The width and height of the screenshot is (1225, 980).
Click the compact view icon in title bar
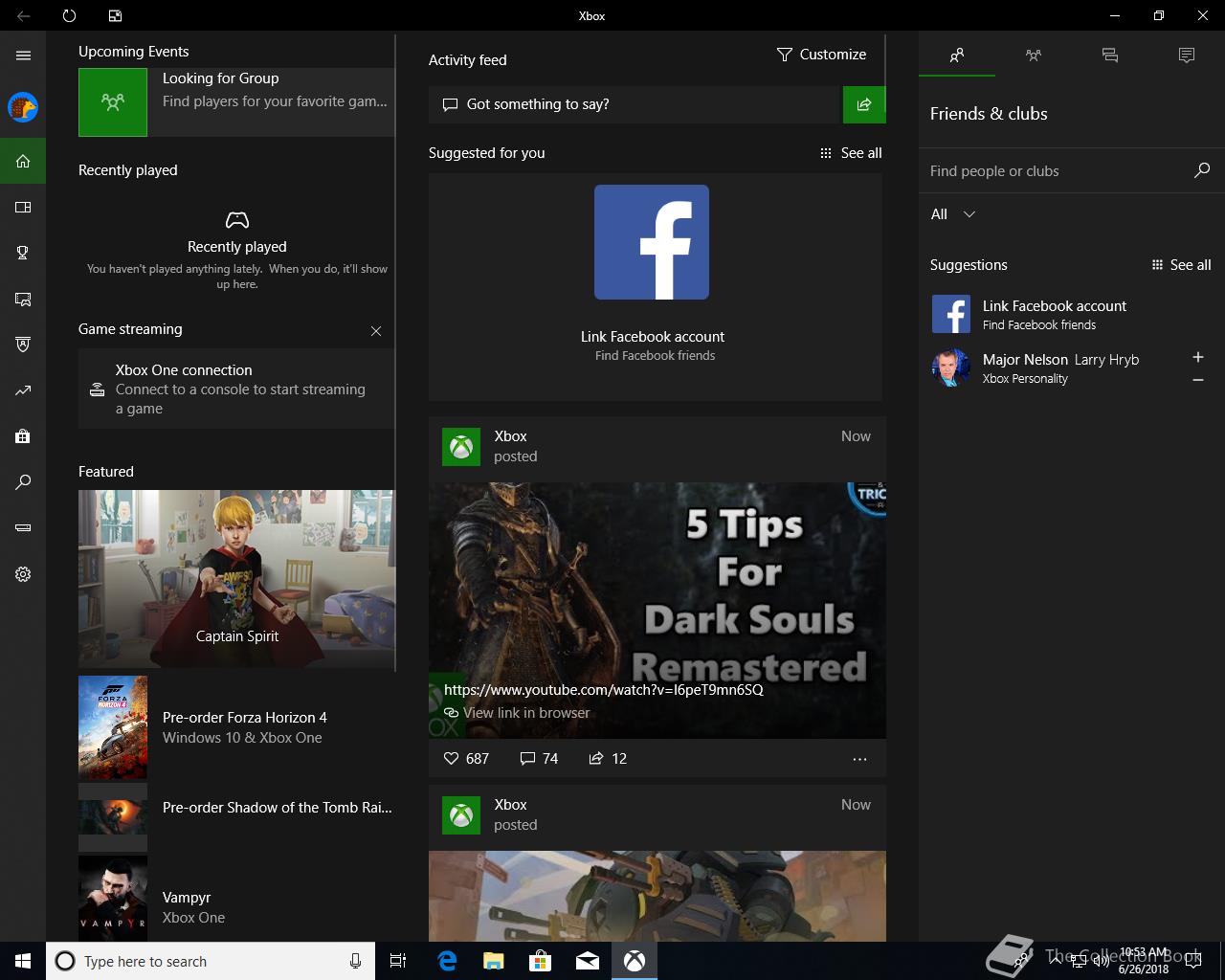tap(115, 15)
